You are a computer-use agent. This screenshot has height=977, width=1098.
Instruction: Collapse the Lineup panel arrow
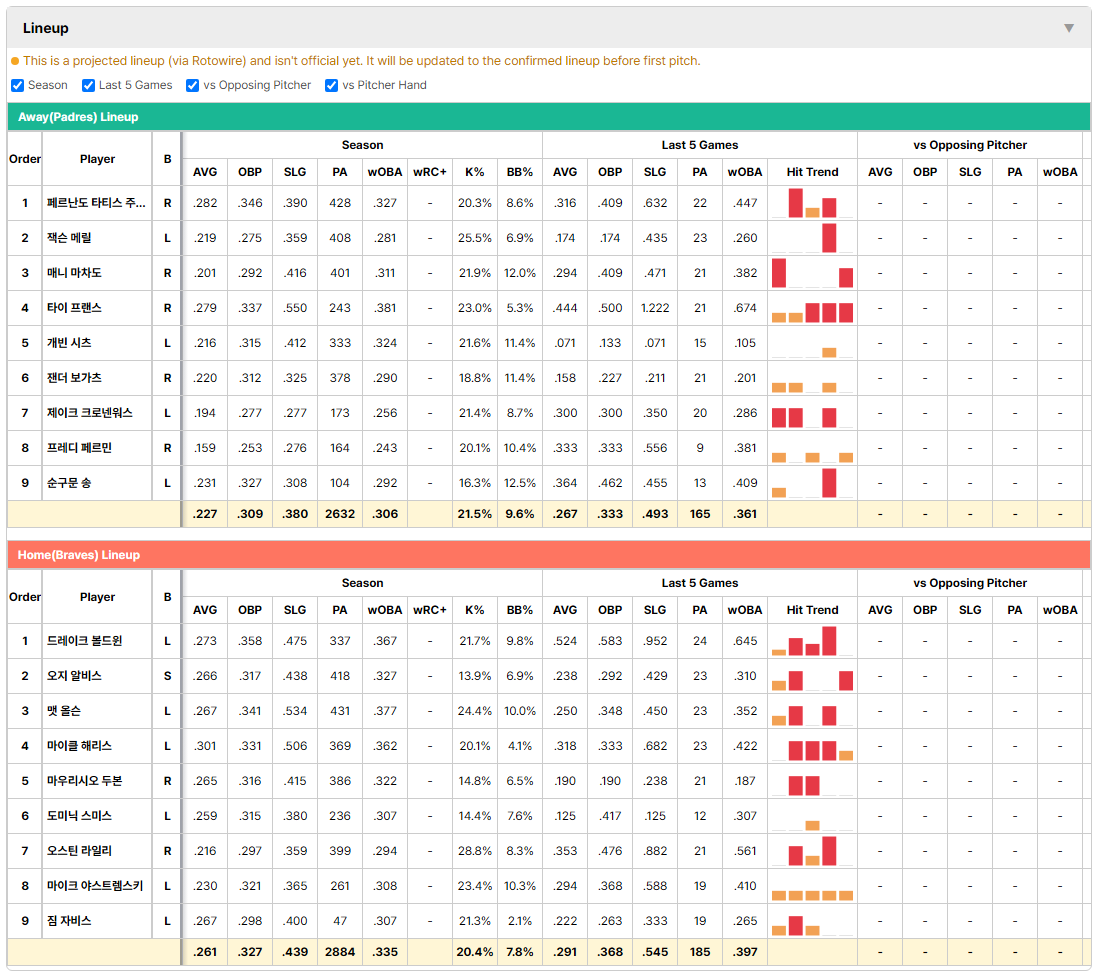coord(1069,28)
